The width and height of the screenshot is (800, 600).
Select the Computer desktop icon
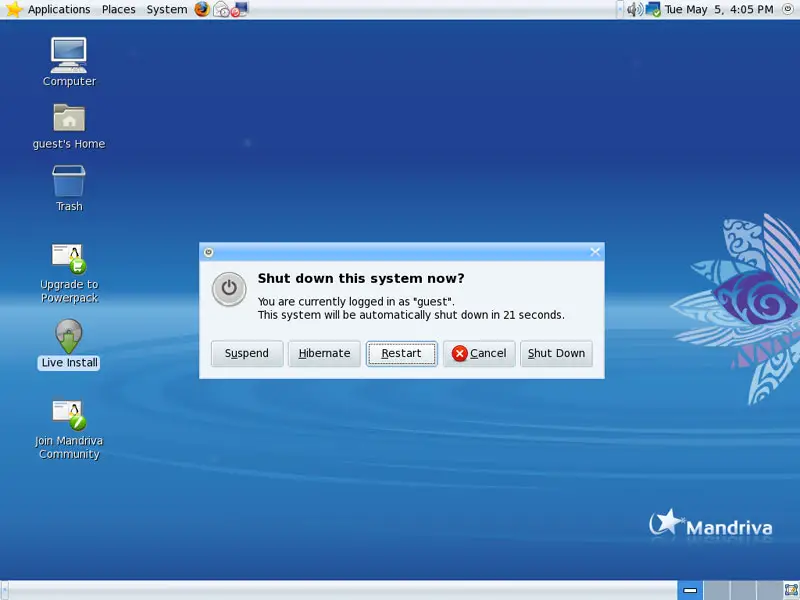point(69,62)
